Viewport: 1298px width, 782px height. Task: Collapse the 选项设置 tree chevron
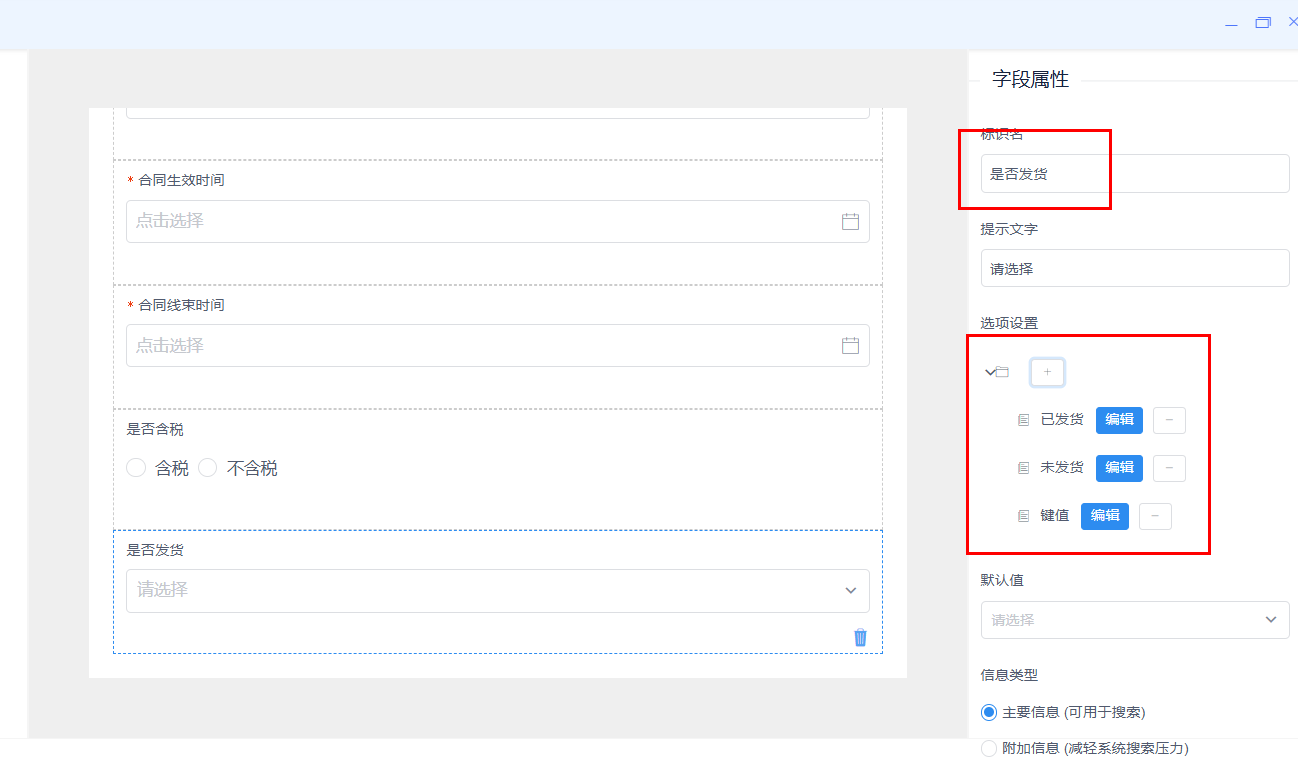point(990,372)
